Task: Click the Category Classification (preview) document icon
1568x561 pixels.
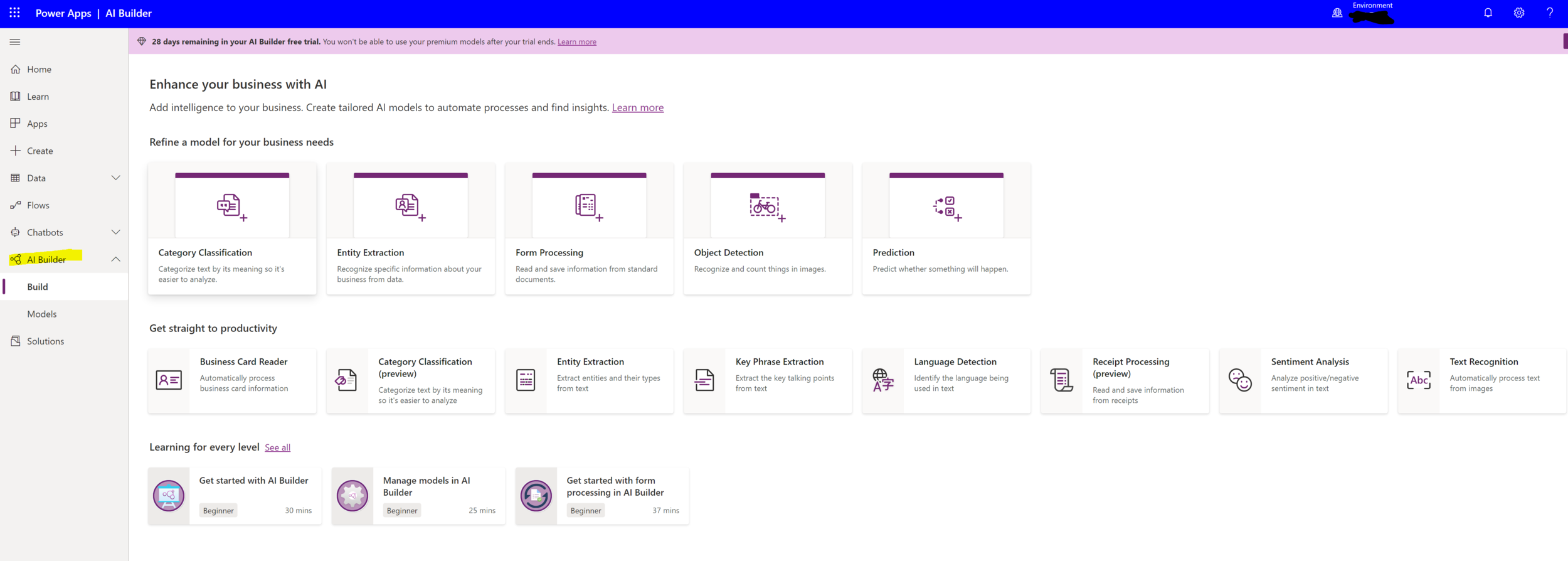Action: (346, 380)
